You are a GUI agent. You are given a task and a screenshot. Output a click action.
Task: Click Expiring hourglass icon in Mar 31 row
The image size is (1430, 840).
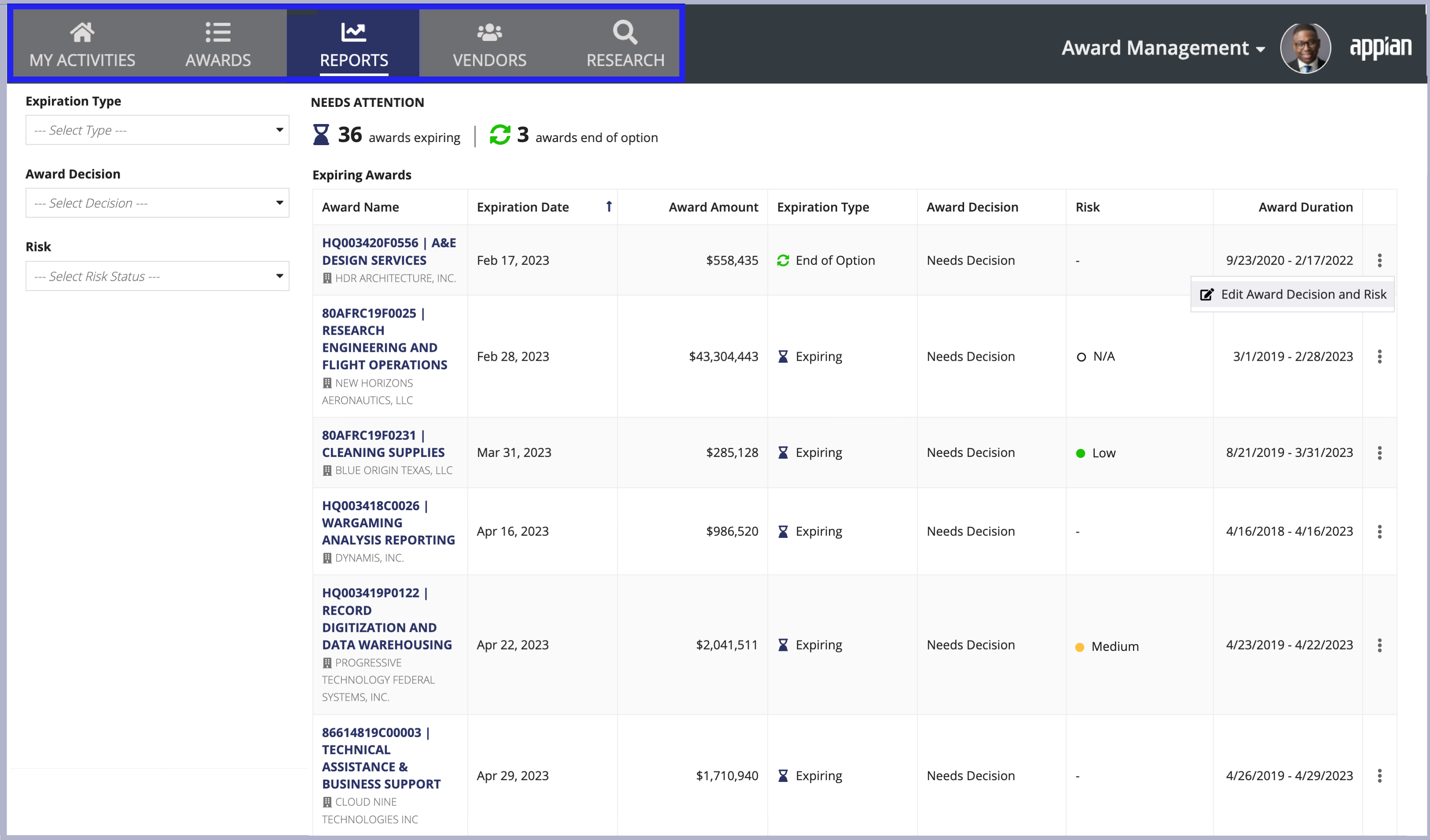pos(783,453)
